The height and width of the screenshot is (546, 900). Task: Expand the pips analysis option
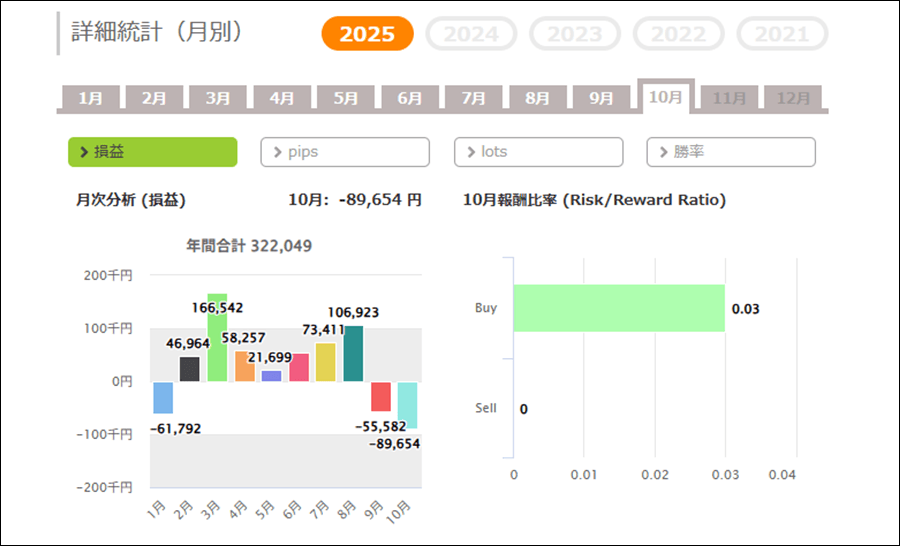[345, 152]
